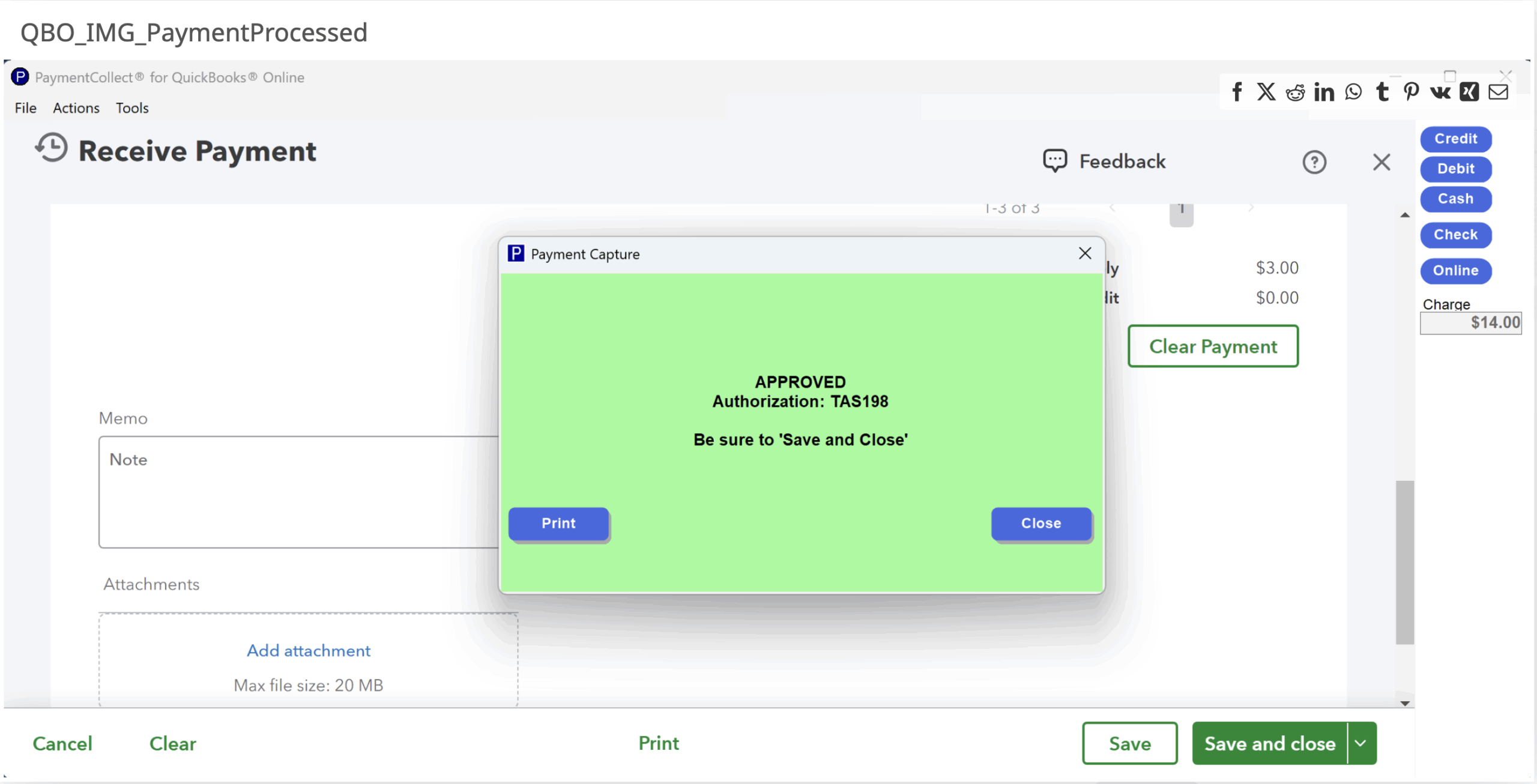Screen dimensions: 1537x784
Task: Expand the Save and close dropdown arrow
Action: pyautogui.click(x=1361, y=743)
